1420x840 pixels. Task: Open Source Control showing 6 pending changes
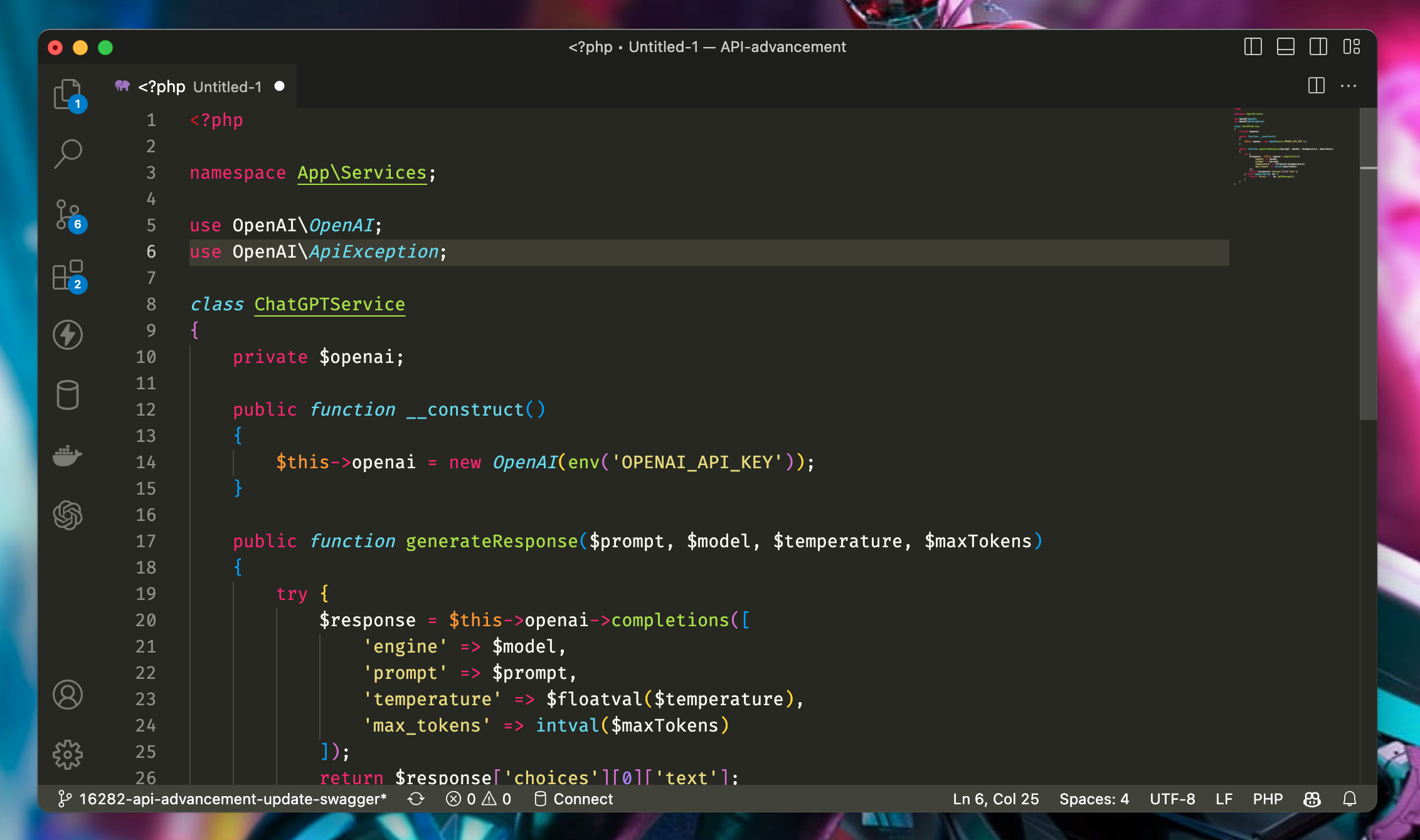tap(67, 213)
